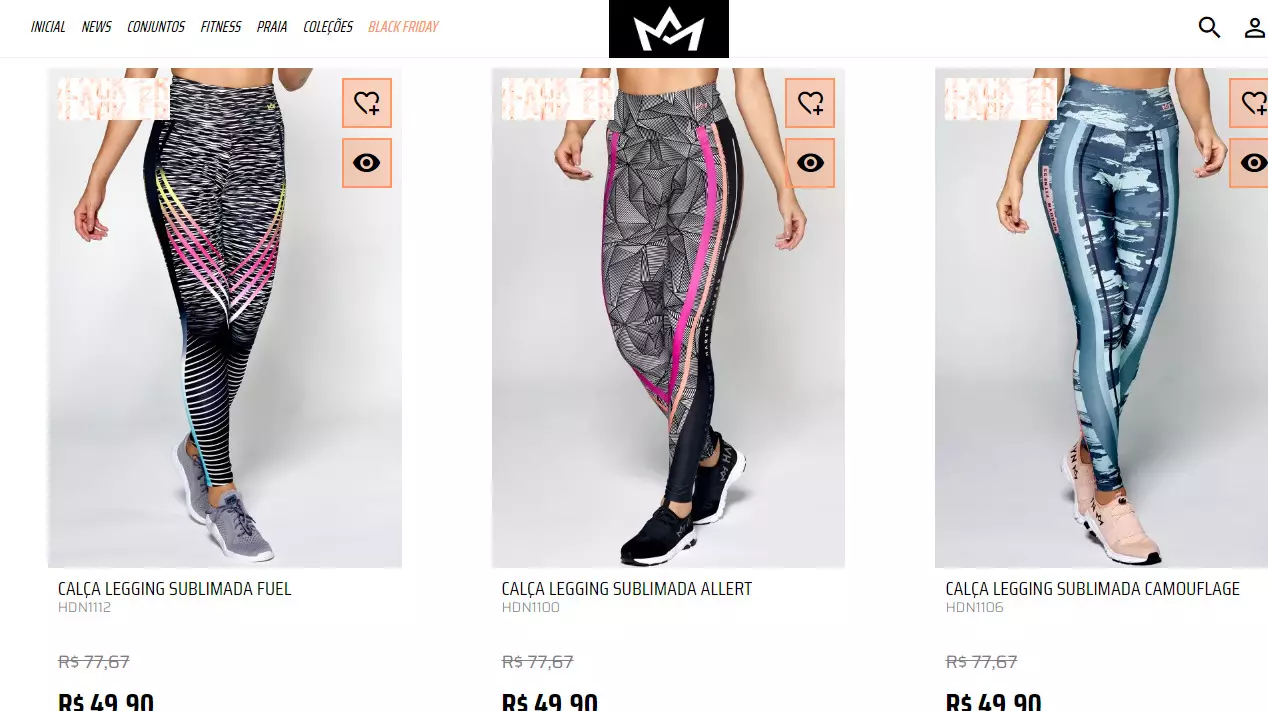Image resolution: width=1268 pixels, height=711 pixels.
Task: Open Calça Legging Sublimada Fuel title
Action: 175,589
